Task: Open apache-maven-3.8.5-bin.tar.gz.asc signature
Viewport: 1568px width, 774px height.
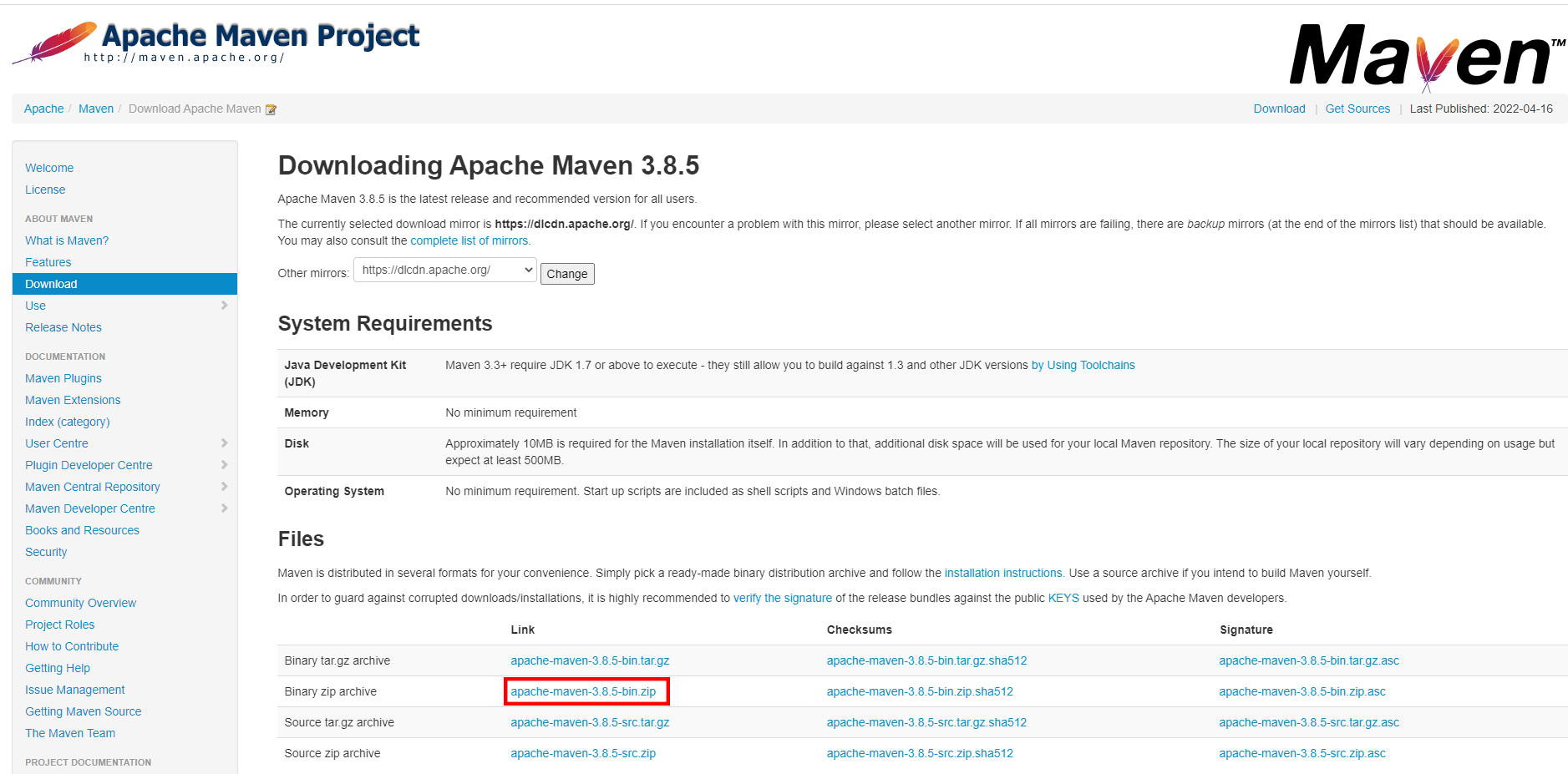Action: [x=1309, y=660]
